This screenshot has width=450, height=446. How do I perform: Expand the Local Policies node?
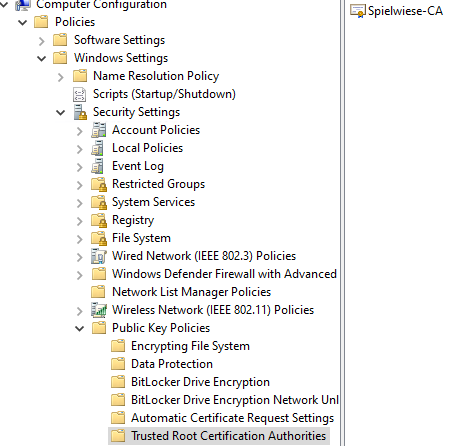tap(80, 149)
